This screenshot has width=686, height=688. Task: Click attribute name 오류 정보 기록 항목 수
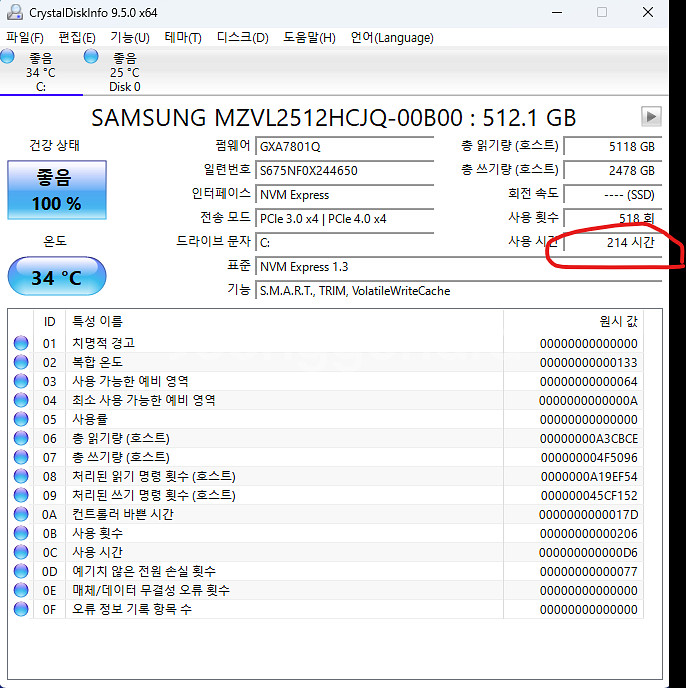pyautogui.click(x=132, y=609)
